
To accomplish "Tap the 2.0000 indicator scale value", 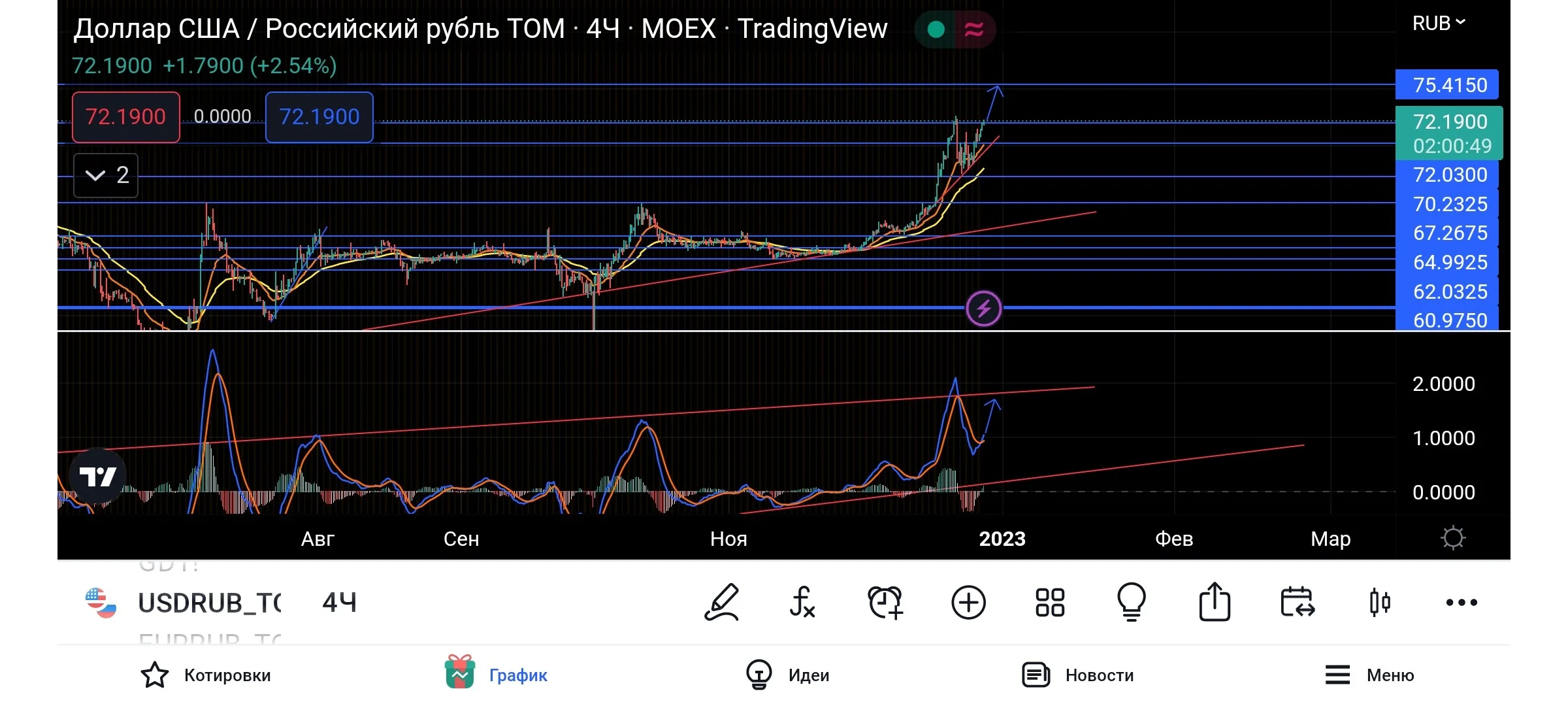I will (1444, 384).
